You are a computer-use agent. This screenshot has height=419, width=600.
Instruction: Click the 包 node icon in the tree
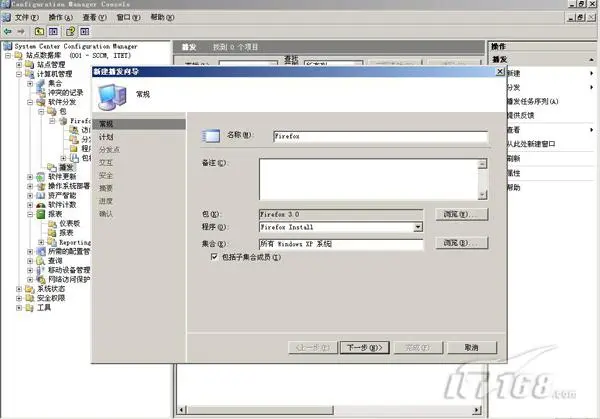(x=52, y=111)
